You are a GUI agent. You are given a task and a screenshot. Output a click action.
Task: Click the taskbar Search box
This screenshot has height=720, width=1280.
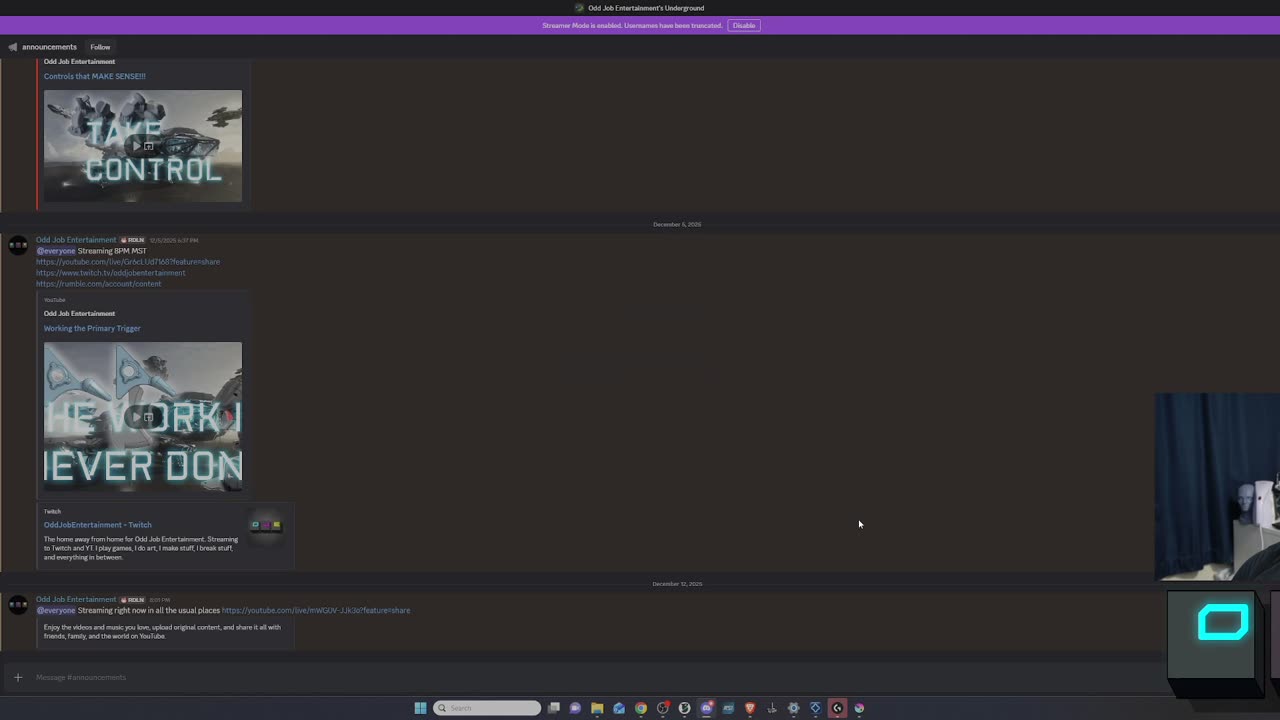pos(487,708)
